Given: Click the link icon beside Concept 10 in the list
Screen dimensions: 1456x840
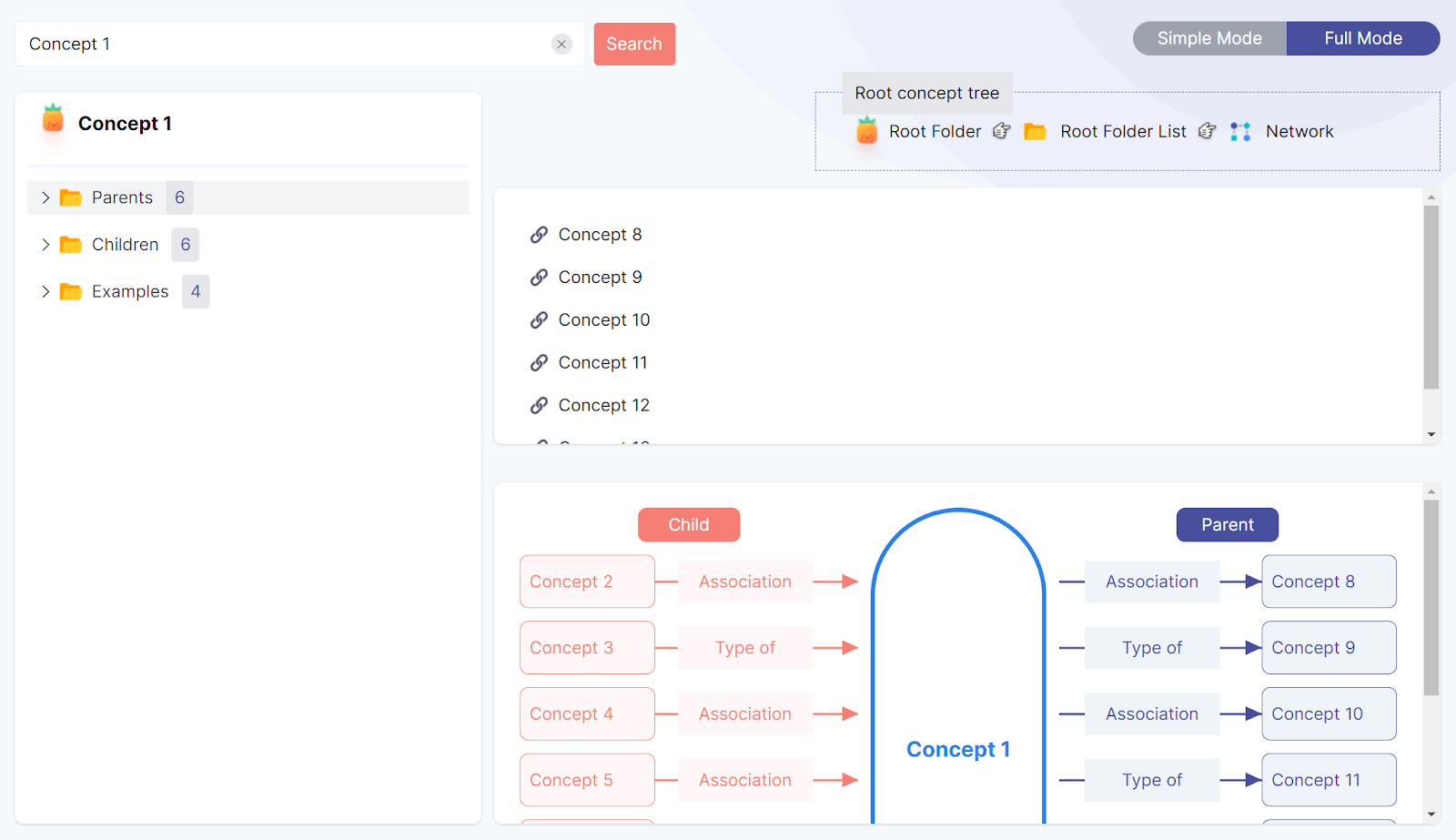Looking at the screenshot, I should tap(539, 320).
